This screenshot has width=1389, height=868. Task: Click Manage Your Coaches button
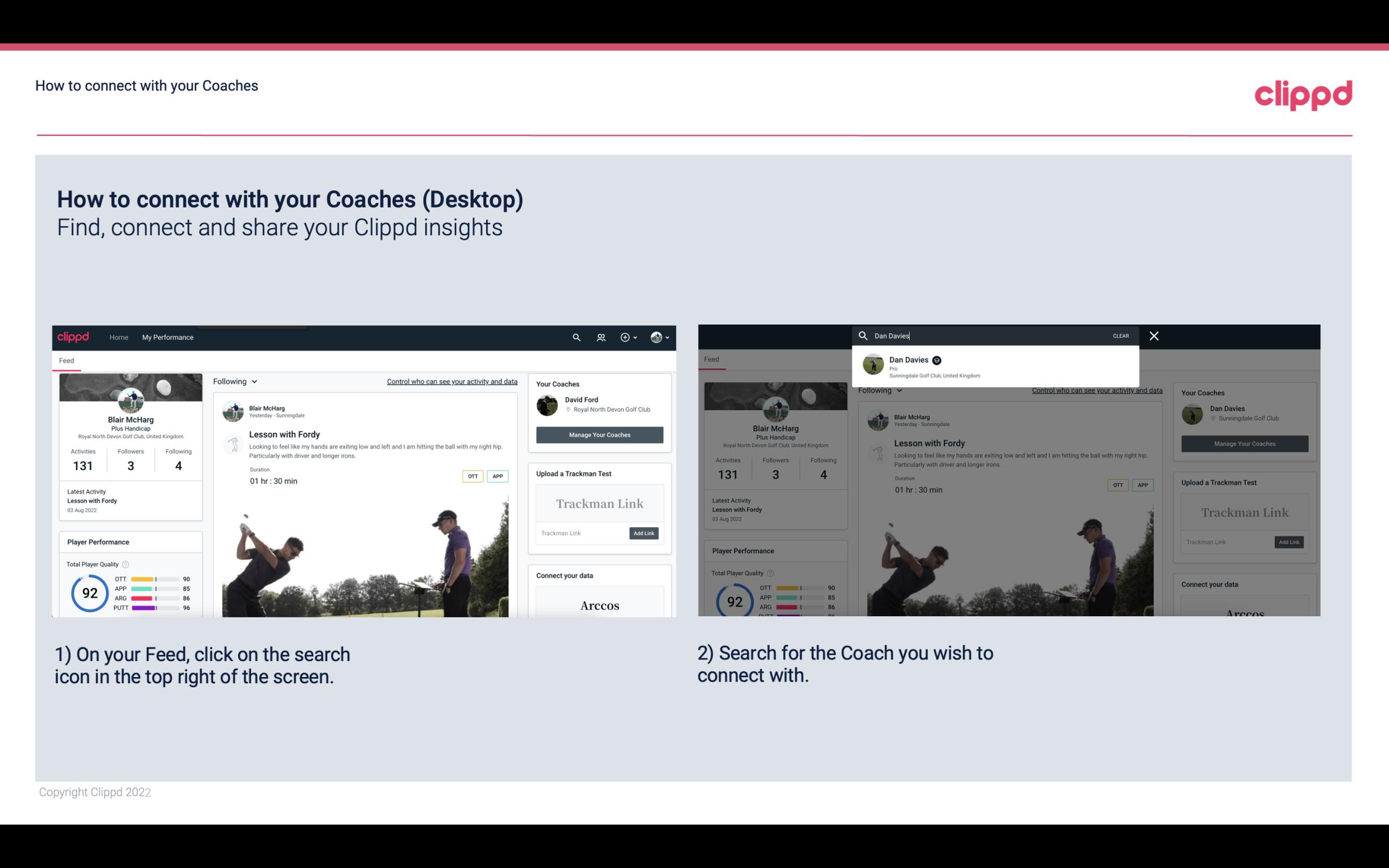tap(599, 434)
